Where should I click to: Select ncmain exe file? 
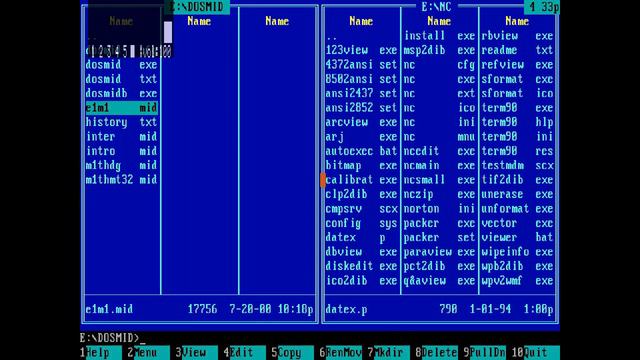coord(440,165)
